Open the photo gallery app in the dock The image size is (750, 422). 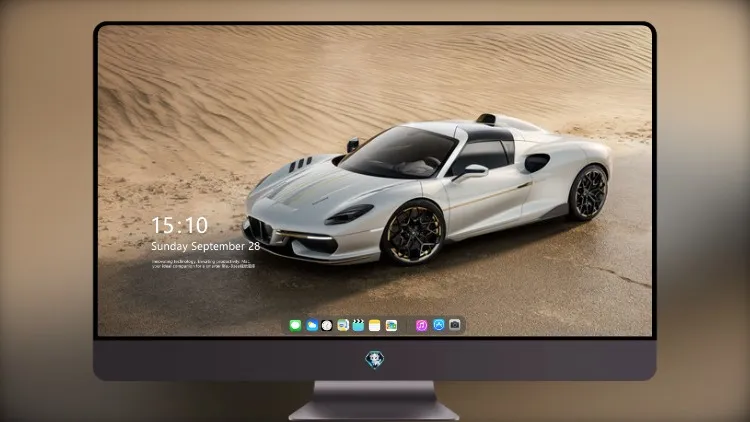pyautogui.click(x=391, y=325)
